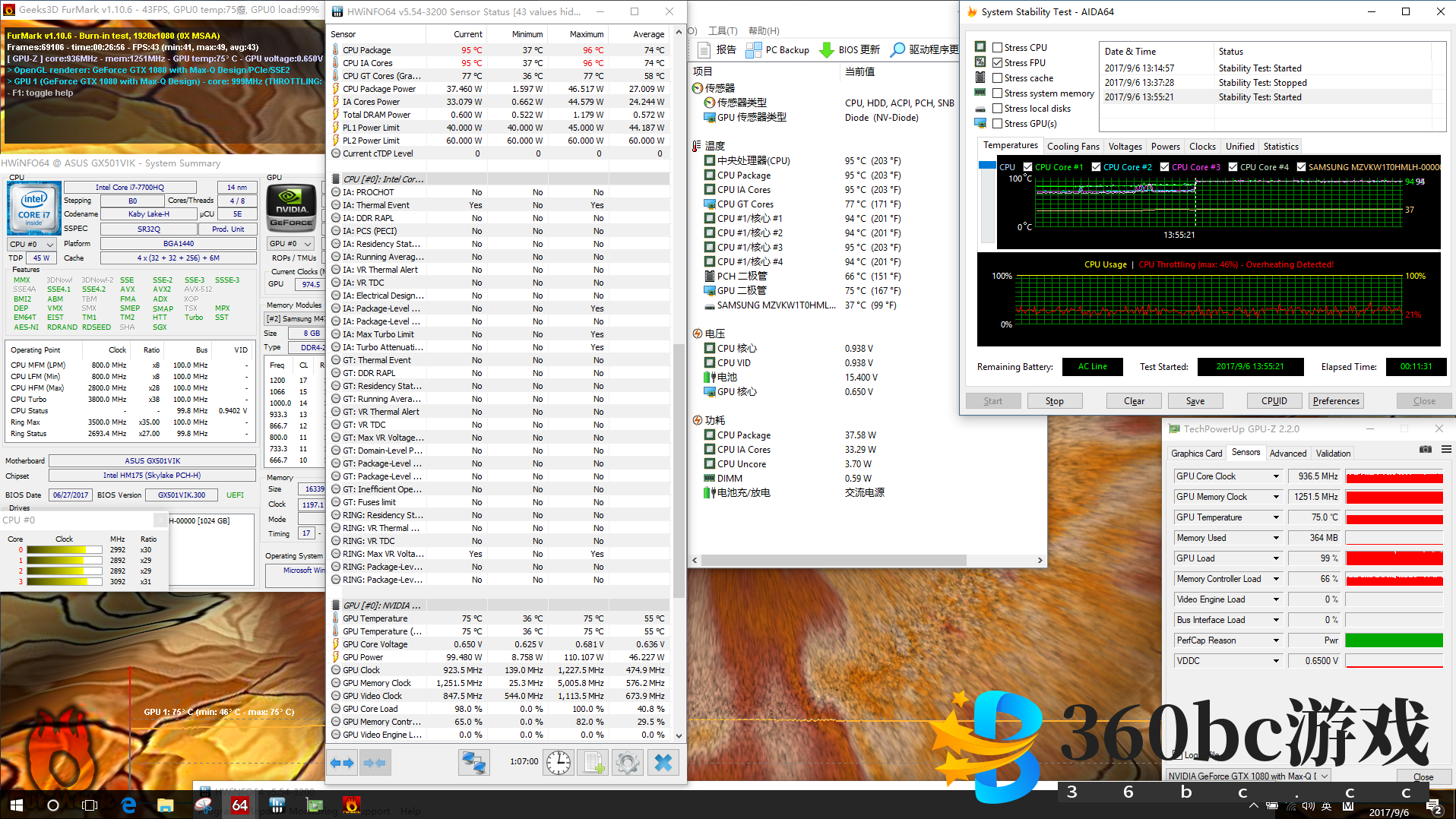Click the blue X close sensors icon
The image size is (1456, 819).
pos(663,762)
